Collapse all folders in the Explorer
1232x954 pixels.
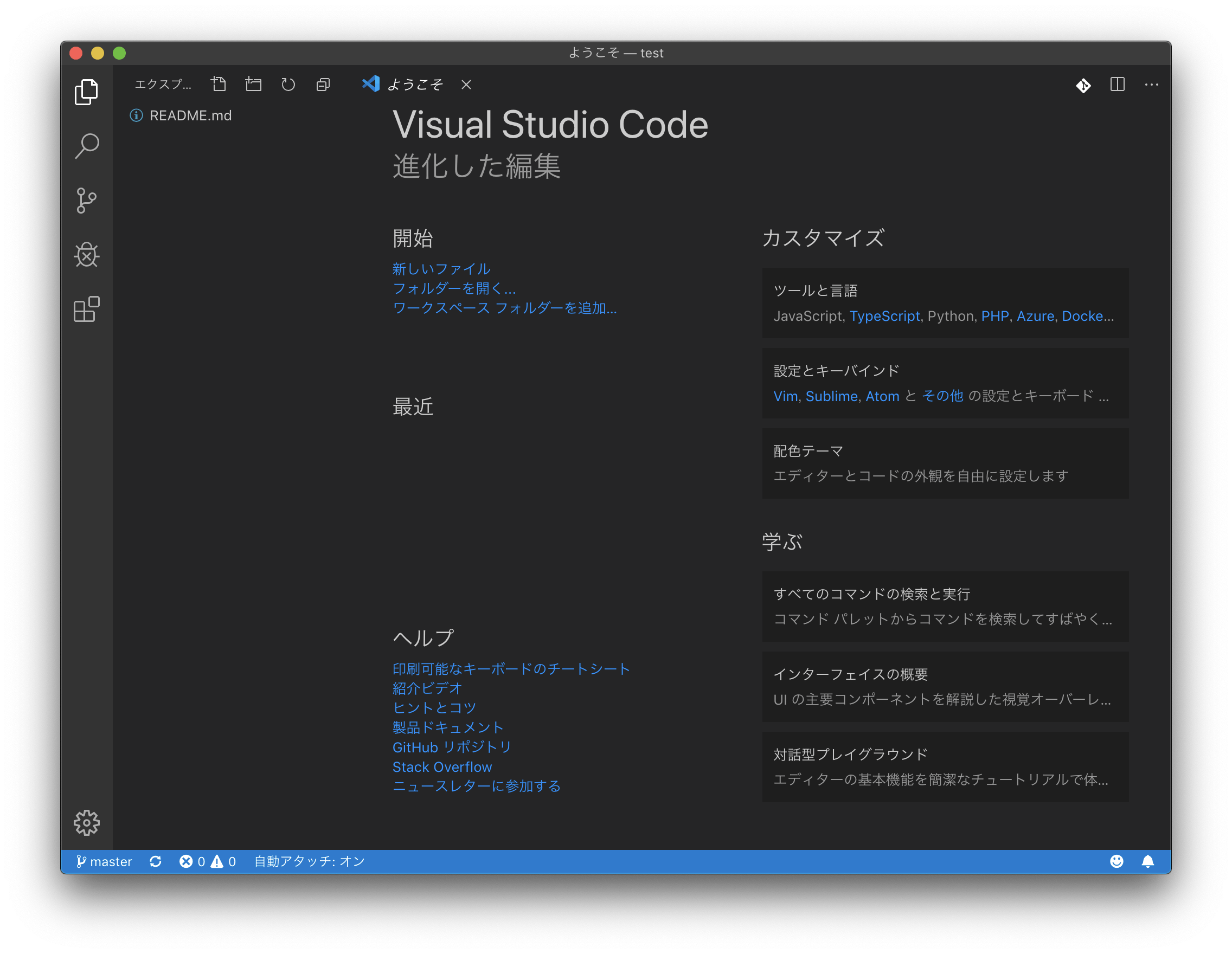pos(323,83)
